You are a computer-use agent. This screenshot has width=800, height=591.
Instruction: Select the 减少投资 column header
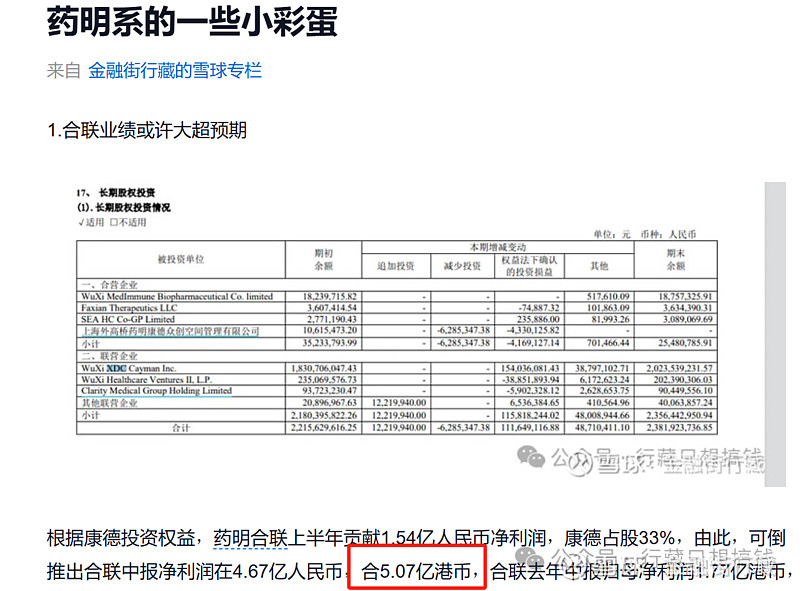tap(462, 266)
